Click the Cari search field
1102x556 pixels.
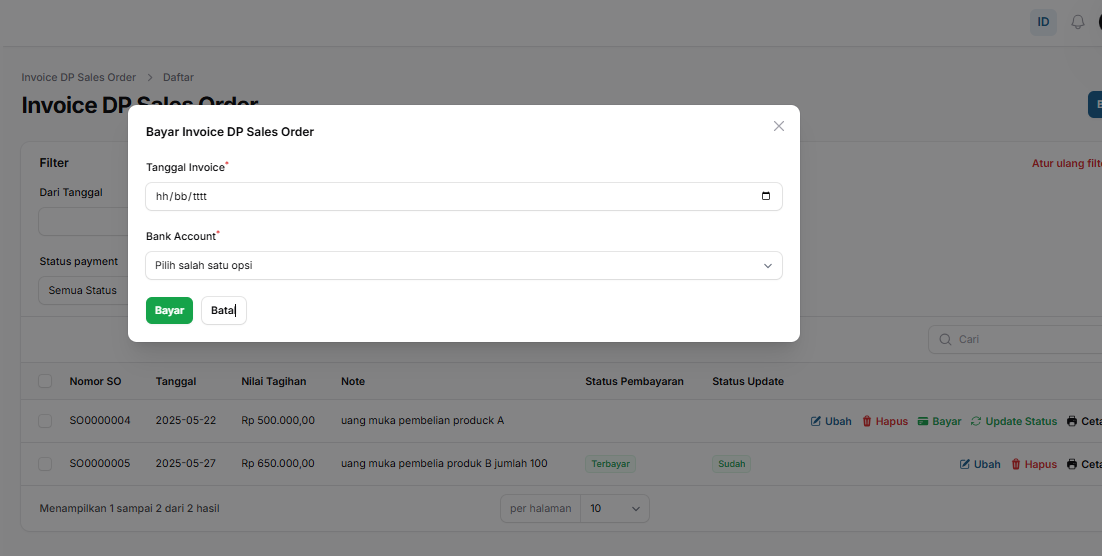pos(1015,340)
